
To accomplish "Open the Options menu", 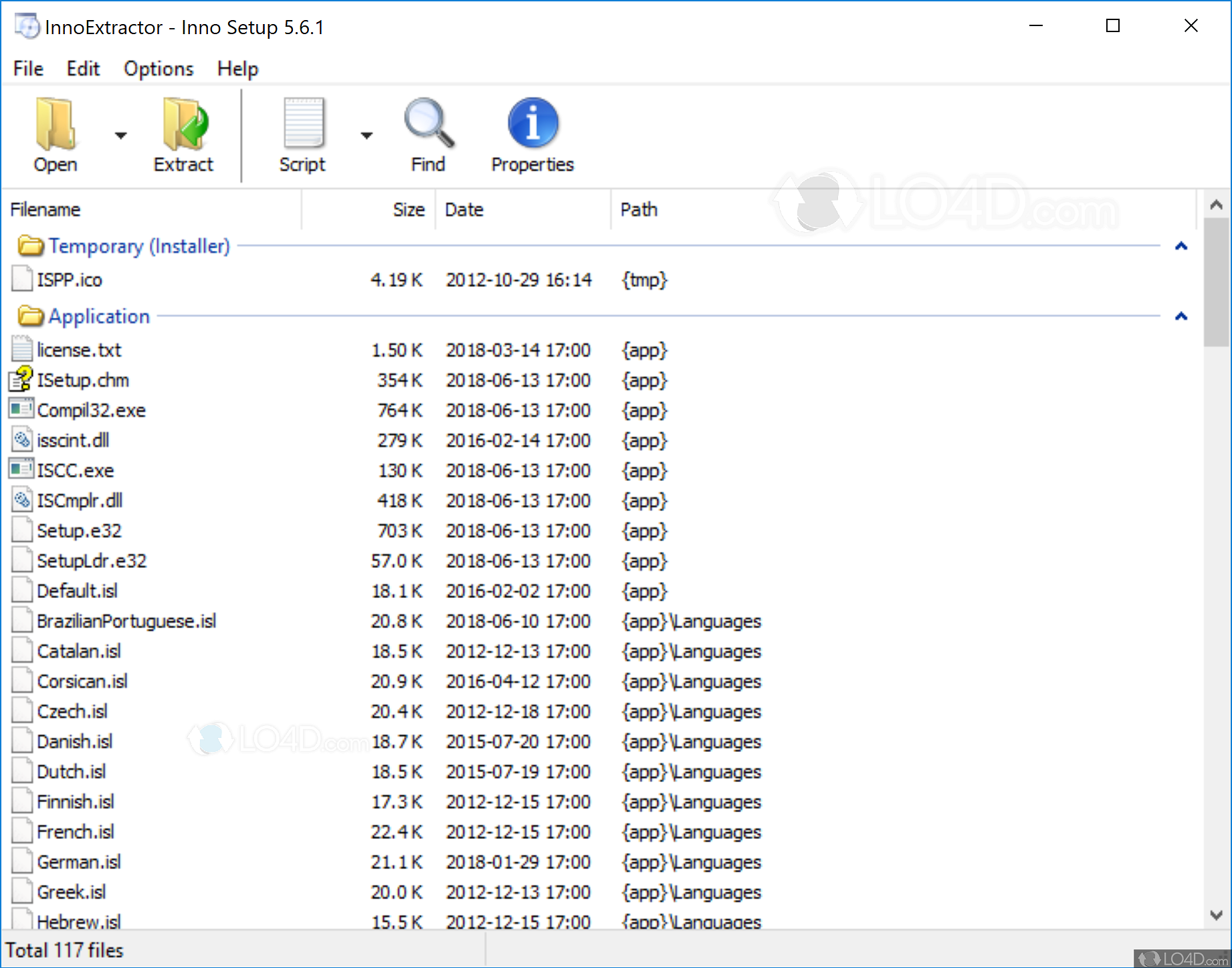I will 158,68.
